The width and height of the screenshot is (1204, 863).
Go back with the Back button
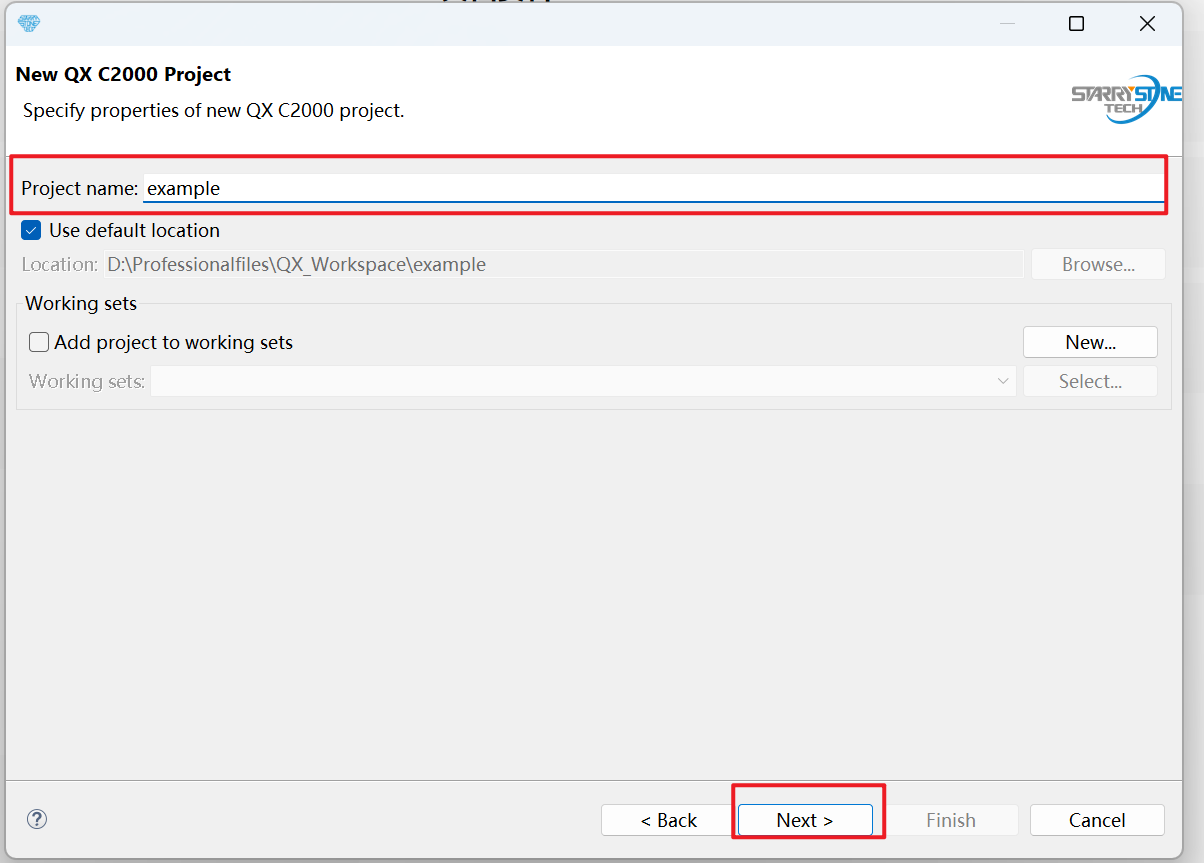coord(668,820)
